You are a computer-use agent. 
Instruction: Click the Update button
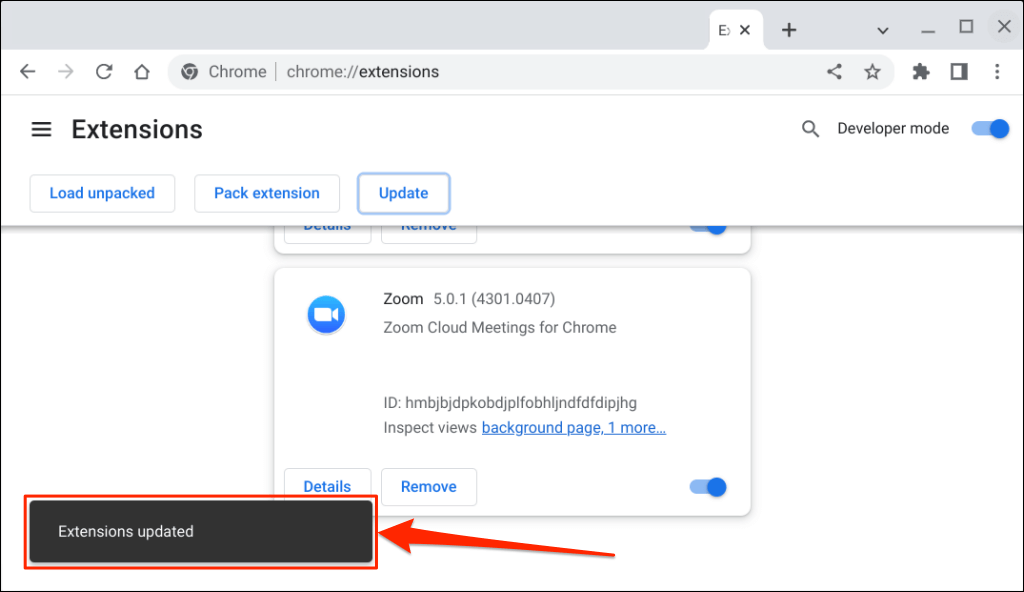404,193
